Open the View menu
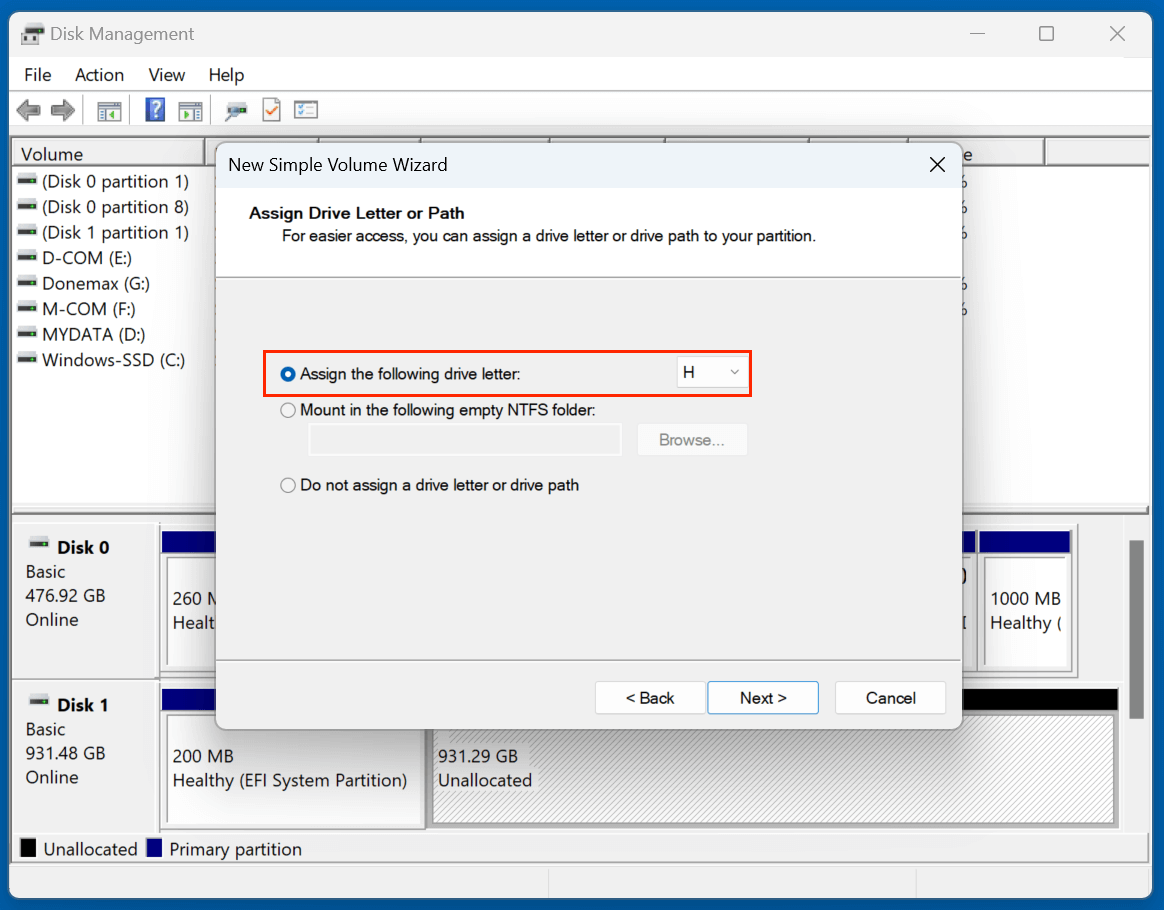 click(x=166, y=75)
